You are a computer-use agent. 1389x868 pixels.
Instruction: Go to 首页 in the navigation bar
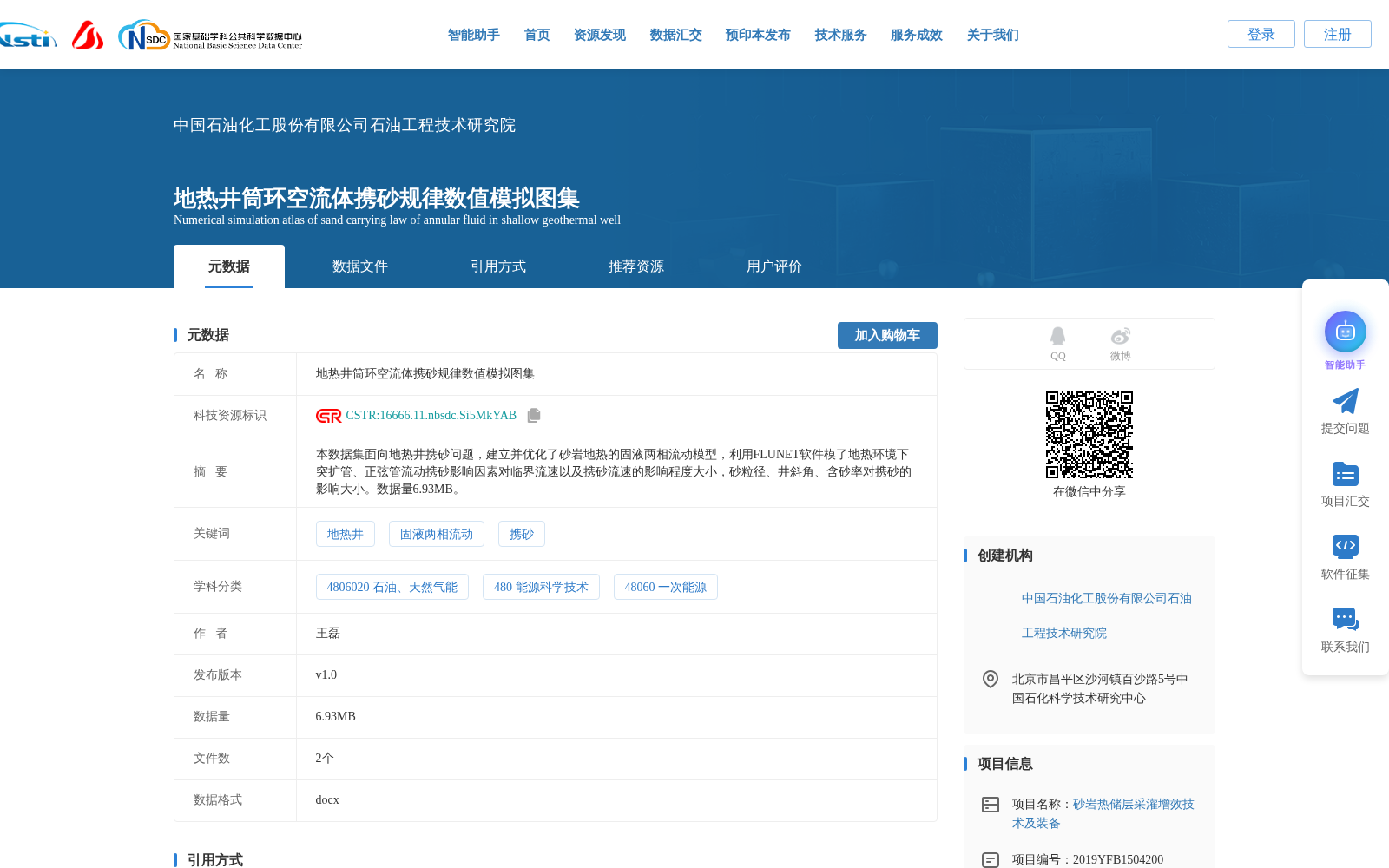537,35
